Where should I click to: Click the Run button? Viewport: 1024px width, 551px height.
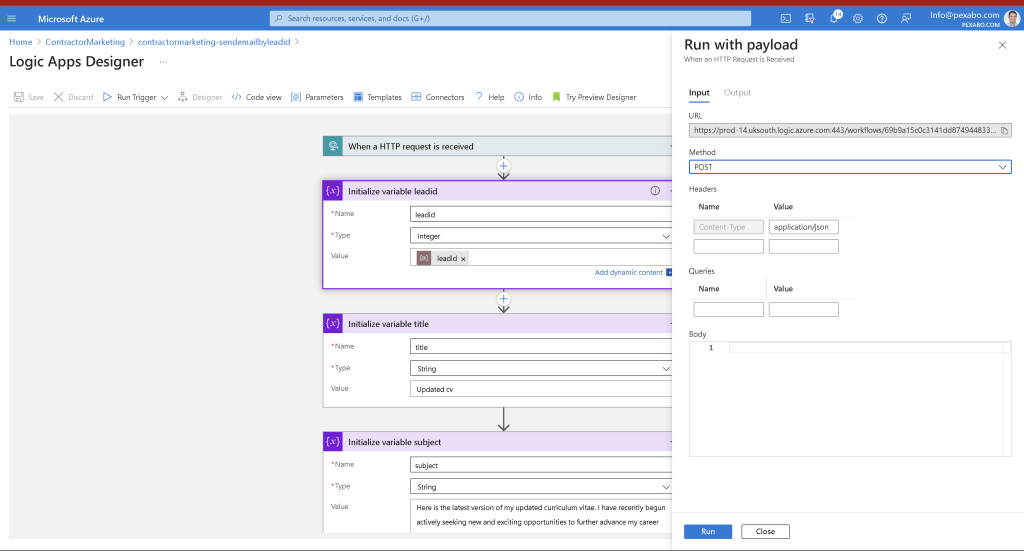708,531
